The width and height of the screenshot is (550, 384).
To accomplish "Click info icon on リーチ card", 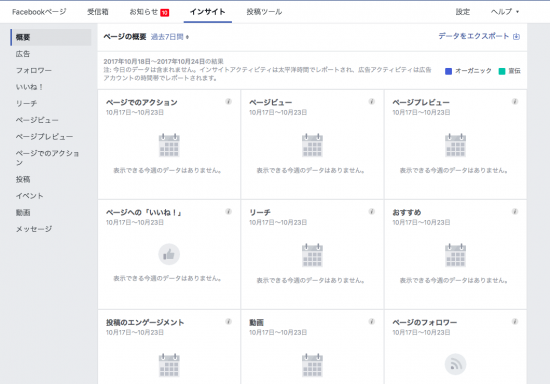I will (371, 211).
